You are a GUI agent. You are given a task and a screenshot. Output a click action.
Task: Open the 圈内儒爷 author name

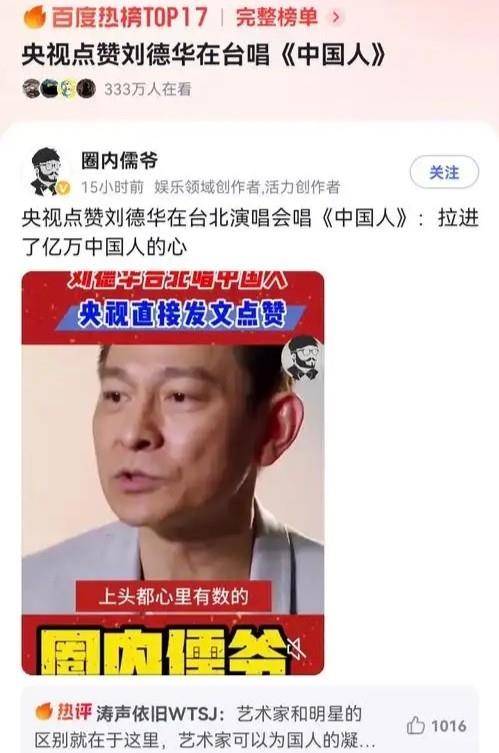pyautogui.click(x=119, y=161)
